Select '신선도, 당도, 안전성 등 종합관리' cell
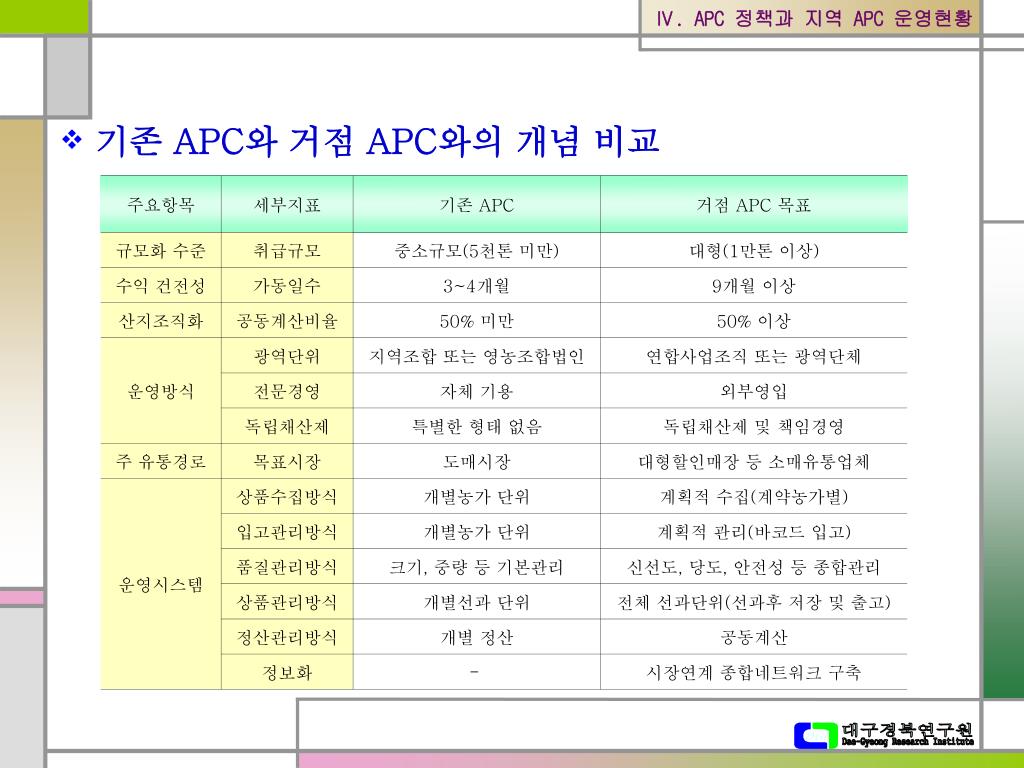 point(754,567)
